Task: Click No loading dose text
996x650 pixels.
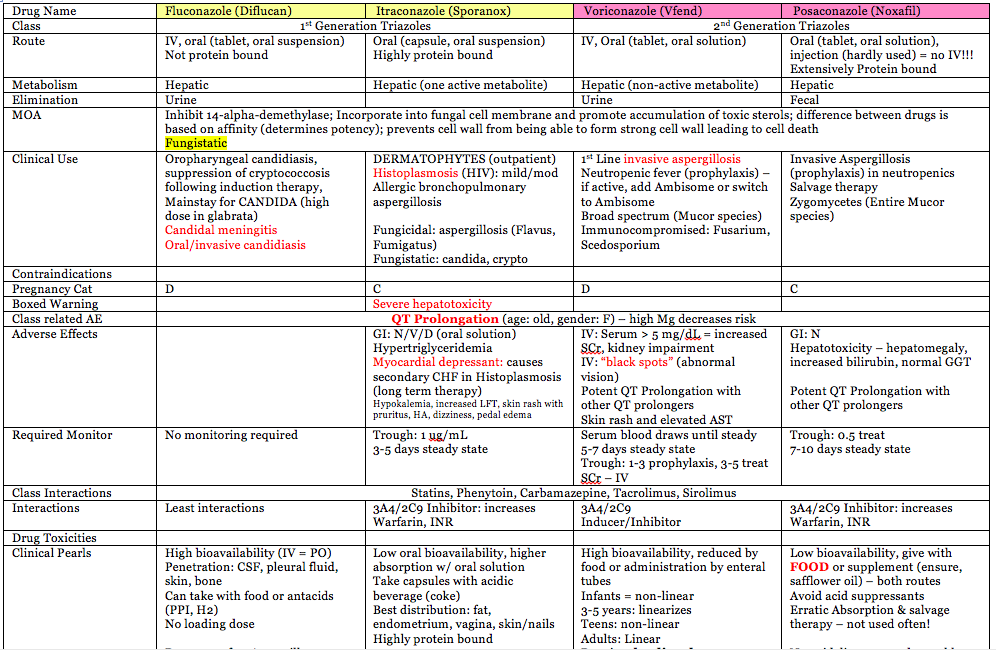Action: click(x=210, y=624)
